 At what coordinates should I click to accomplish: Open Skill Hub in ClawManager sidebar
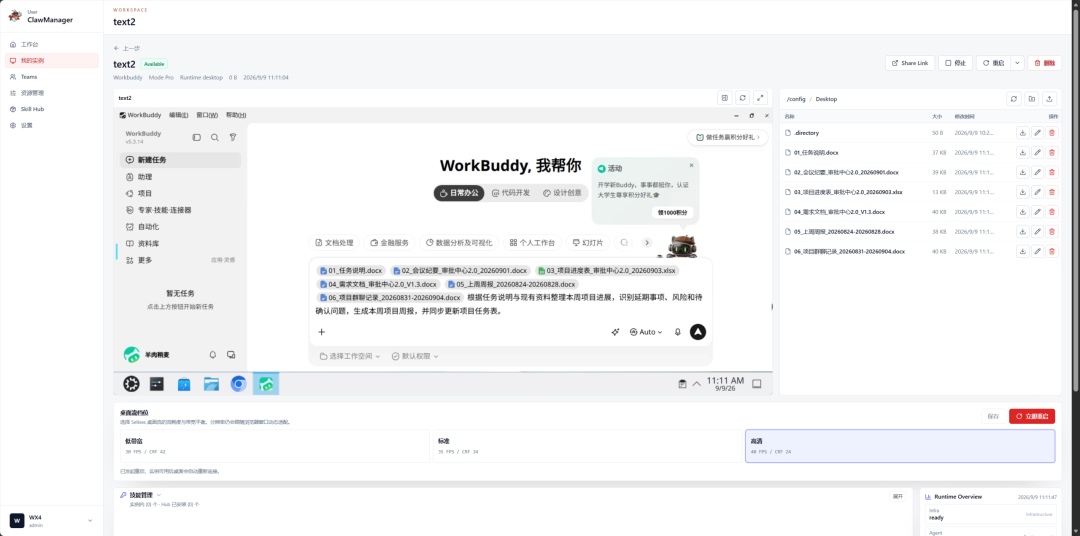coord(52,109)
